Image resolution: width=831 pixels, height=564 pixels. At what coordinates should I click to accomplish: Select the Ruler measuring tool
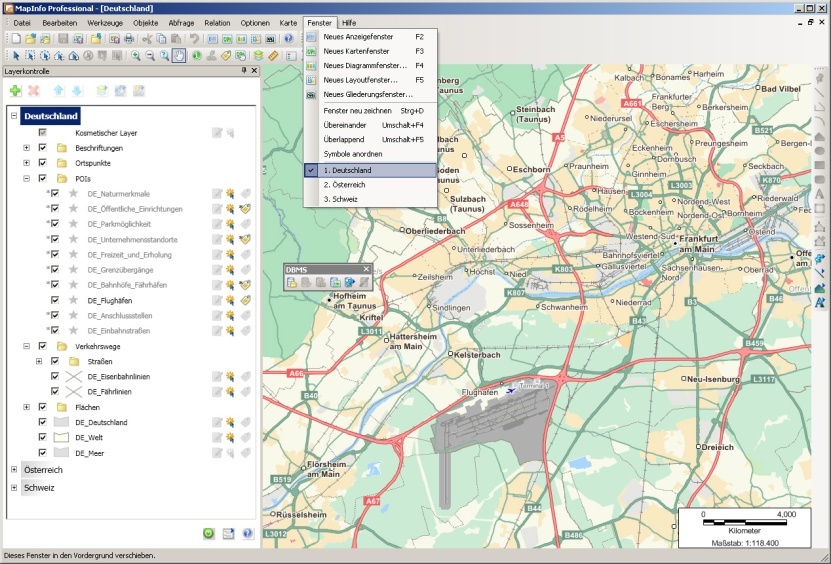(273, 56)
